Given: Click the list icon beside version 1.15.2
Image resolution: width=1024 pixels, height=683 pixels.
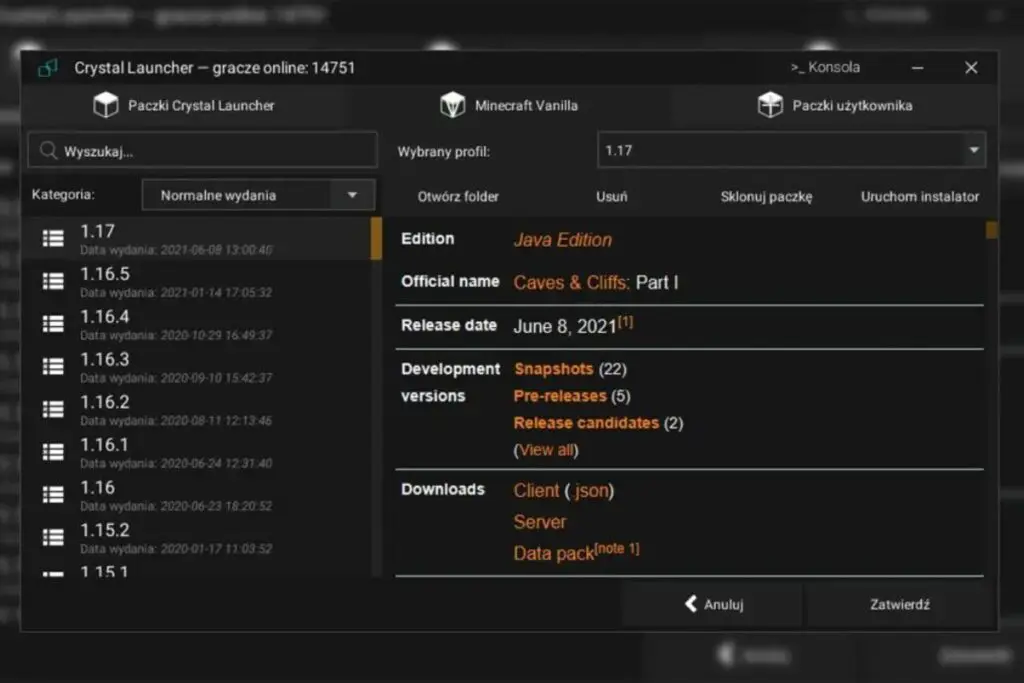Looking at the screenshot, I should point(53,537).
